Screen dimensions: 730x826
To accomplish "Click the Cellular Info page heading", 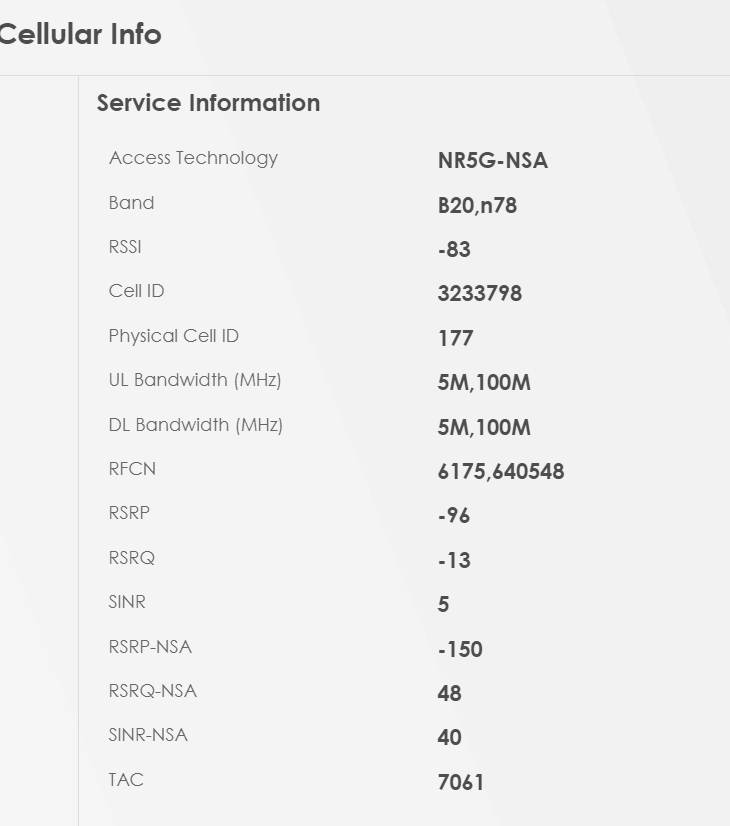I will [80, 35].
